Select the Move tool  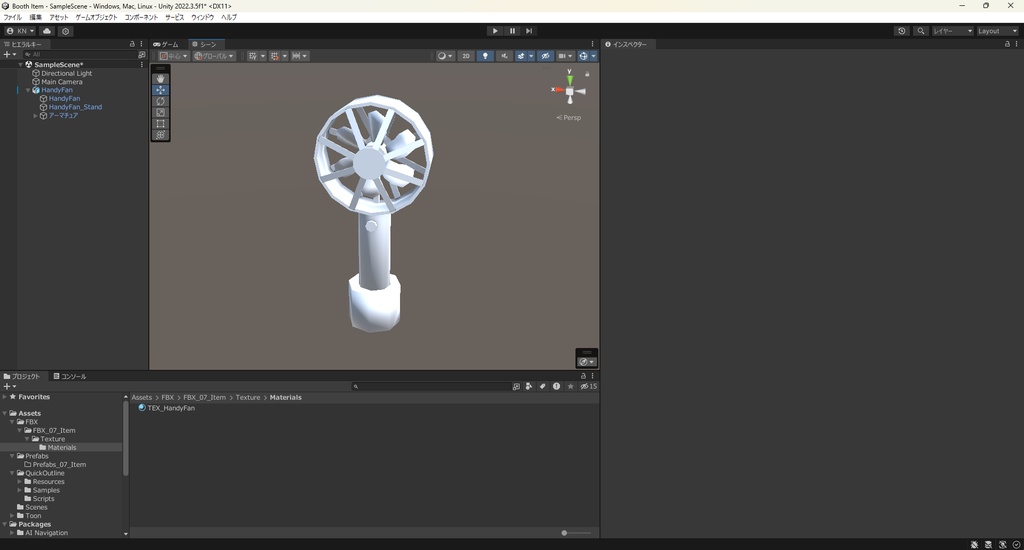click(x=160, y=89)
